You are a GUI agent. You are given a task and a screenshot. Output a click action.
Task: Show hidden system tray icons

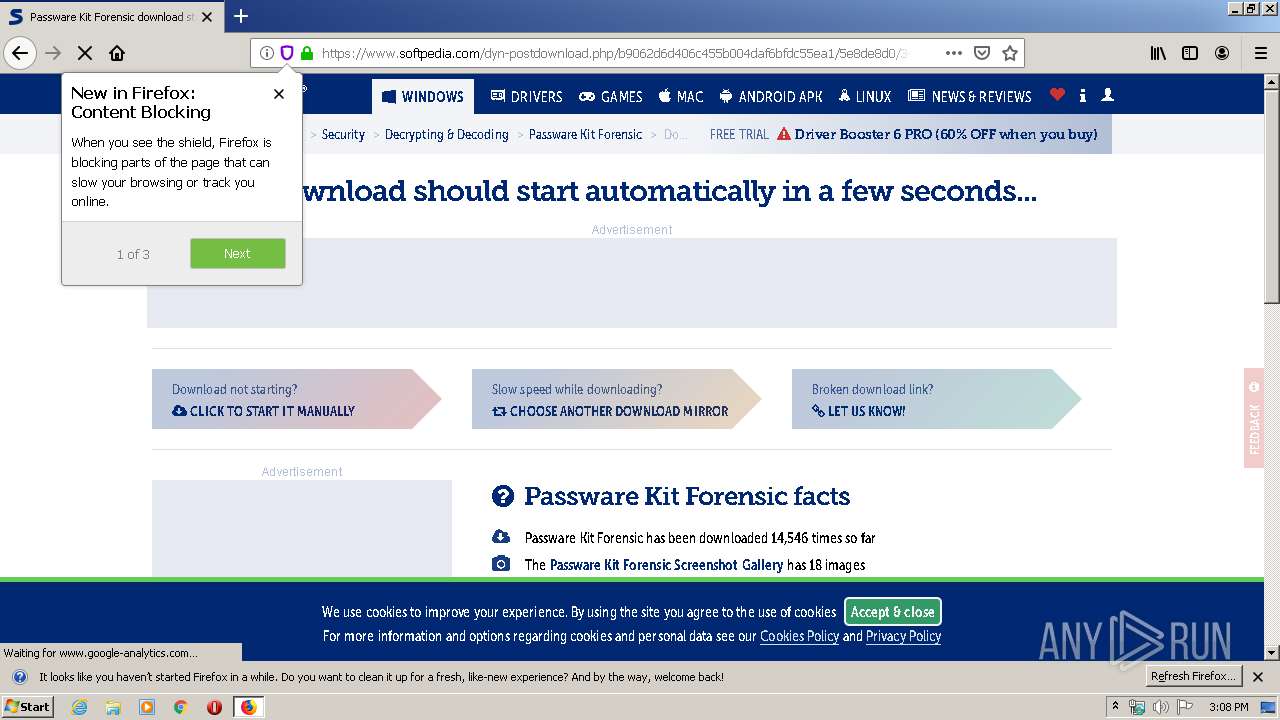pos(1115,707)
